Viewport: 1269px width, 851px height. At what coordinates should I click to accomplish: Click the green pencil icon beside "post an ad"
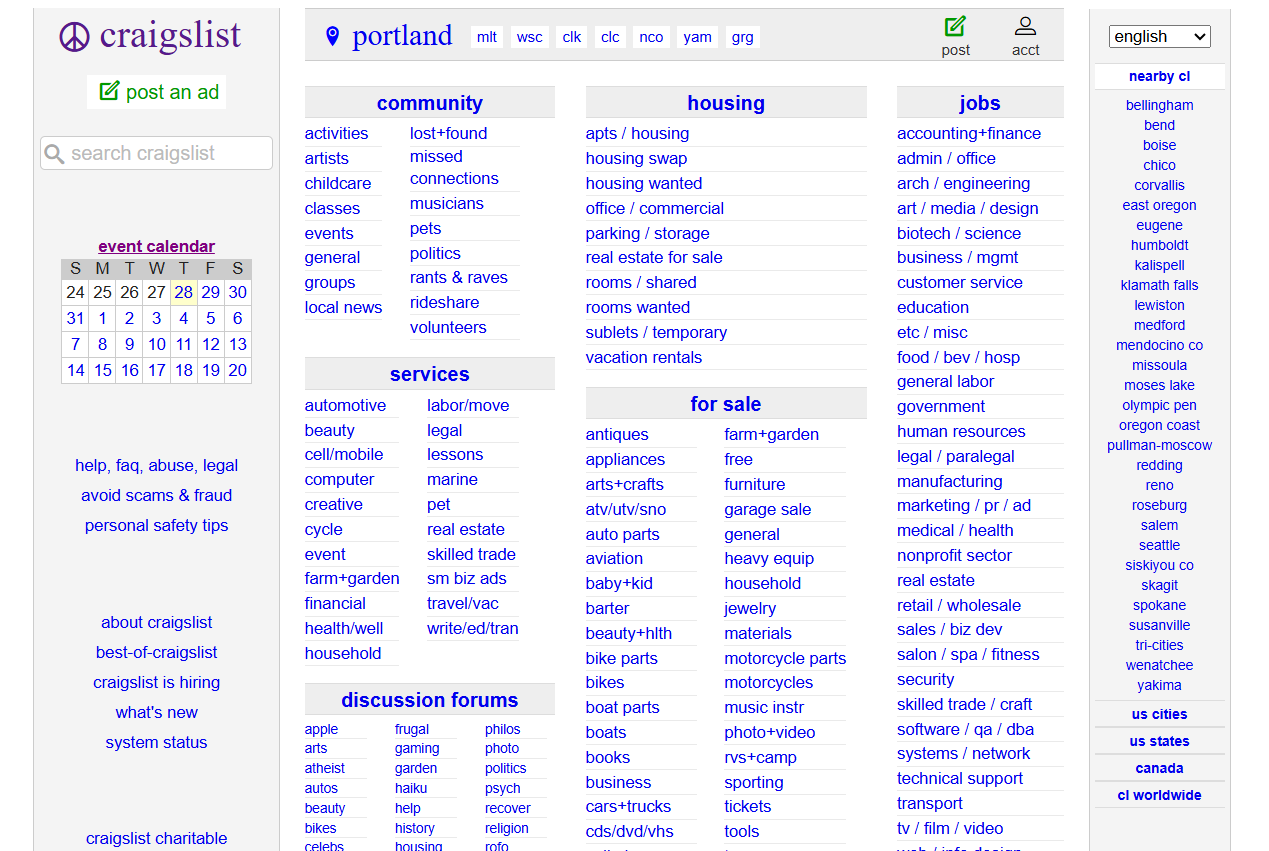pos(109,91)
